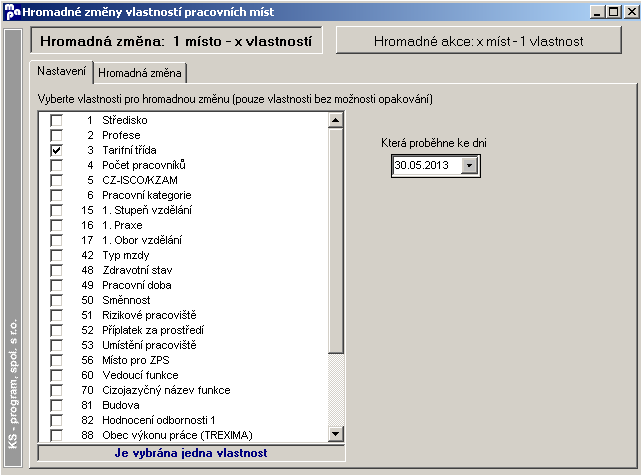
Task: Tick the Profese checkbox
Action: pyautogui.click(x=56, y=135)
